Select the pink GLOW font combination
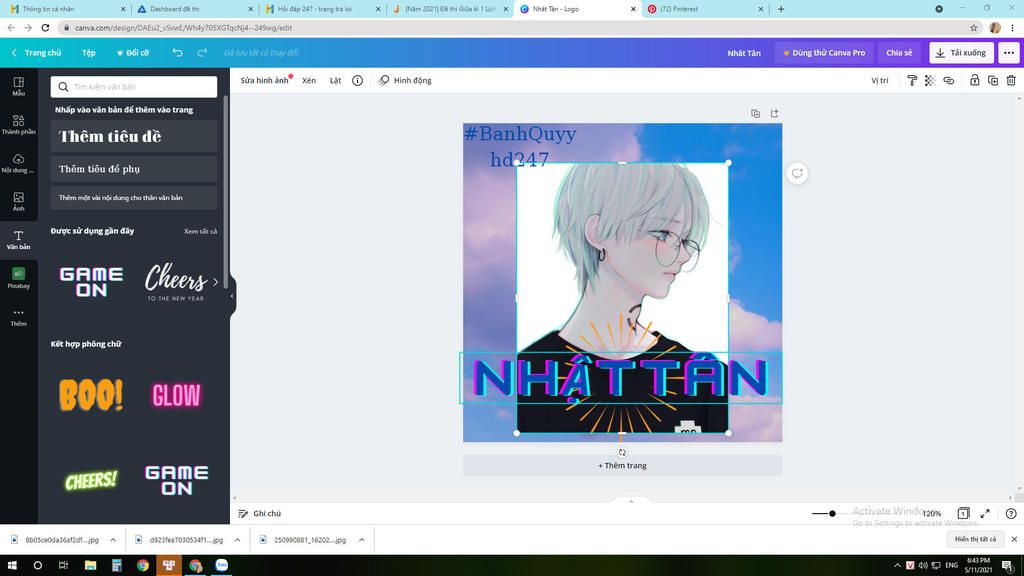 coord(176,394)
